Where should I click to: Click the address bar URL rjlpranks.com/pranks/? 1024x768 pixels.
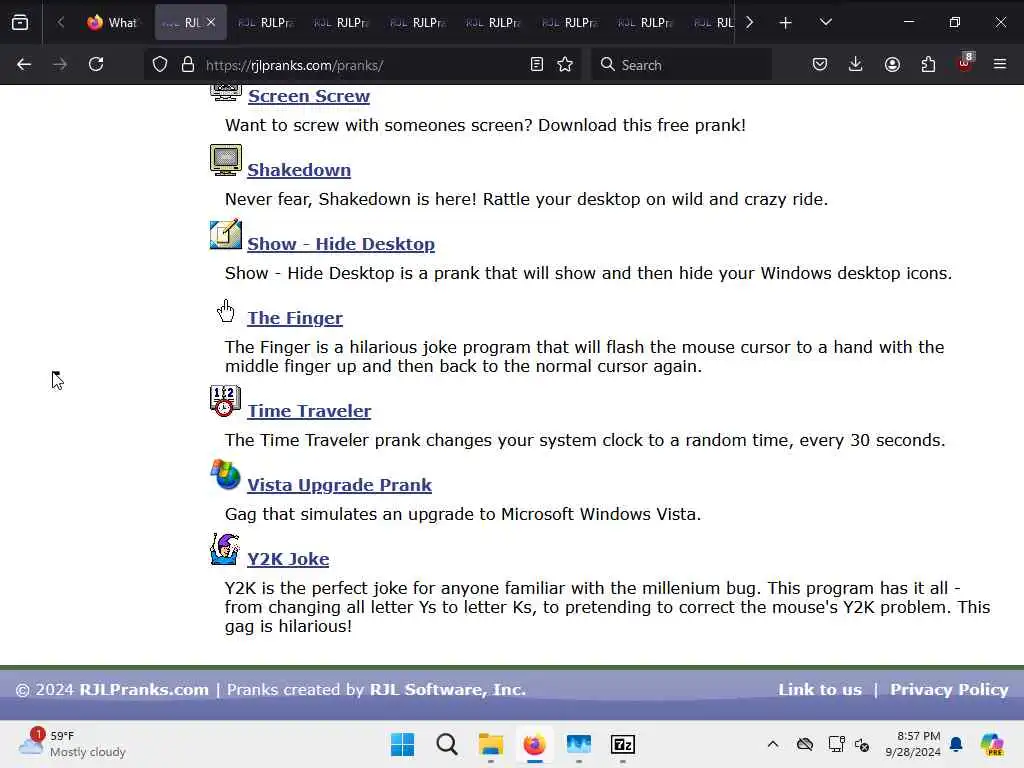[294, 65]
